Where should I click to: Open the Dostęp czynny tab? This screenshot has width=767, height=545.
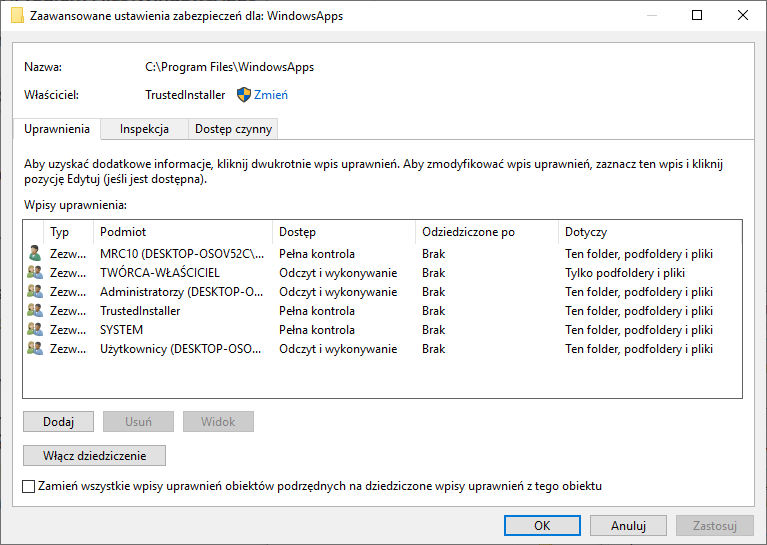click(x=233, y=129)
